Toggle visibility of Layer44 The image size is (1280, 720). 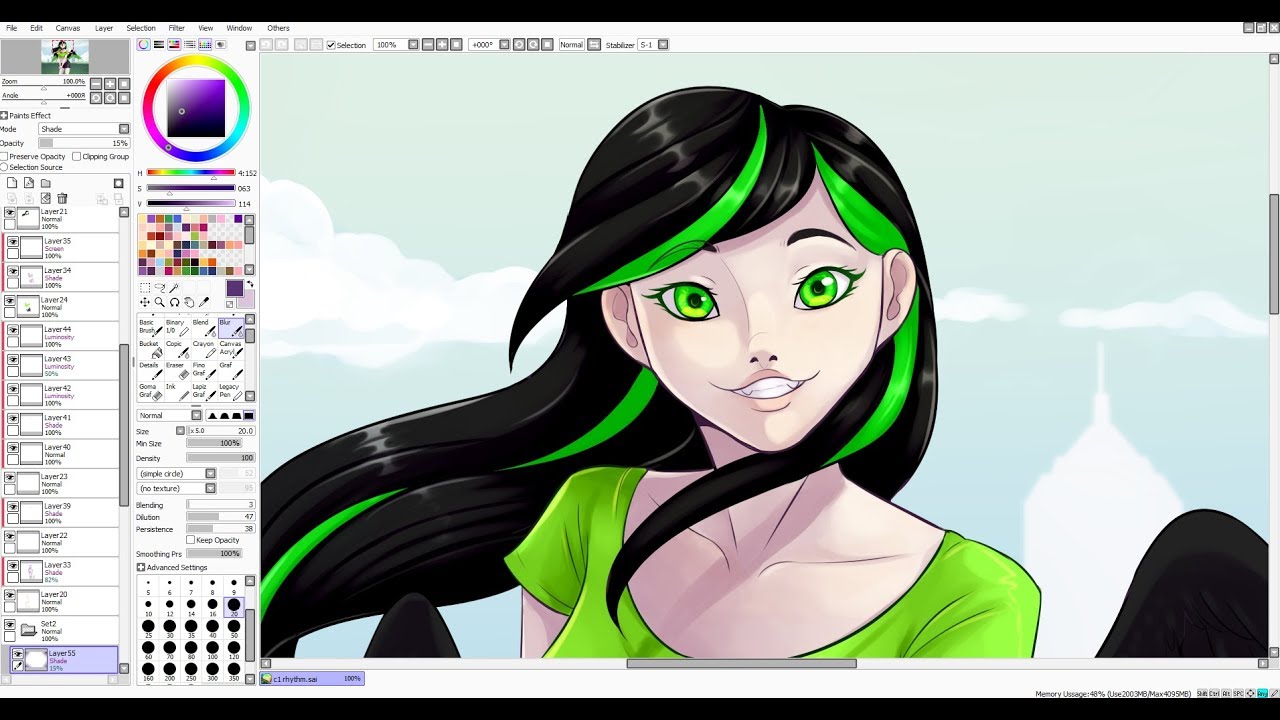pyautogui.click(x=12, y=330)
